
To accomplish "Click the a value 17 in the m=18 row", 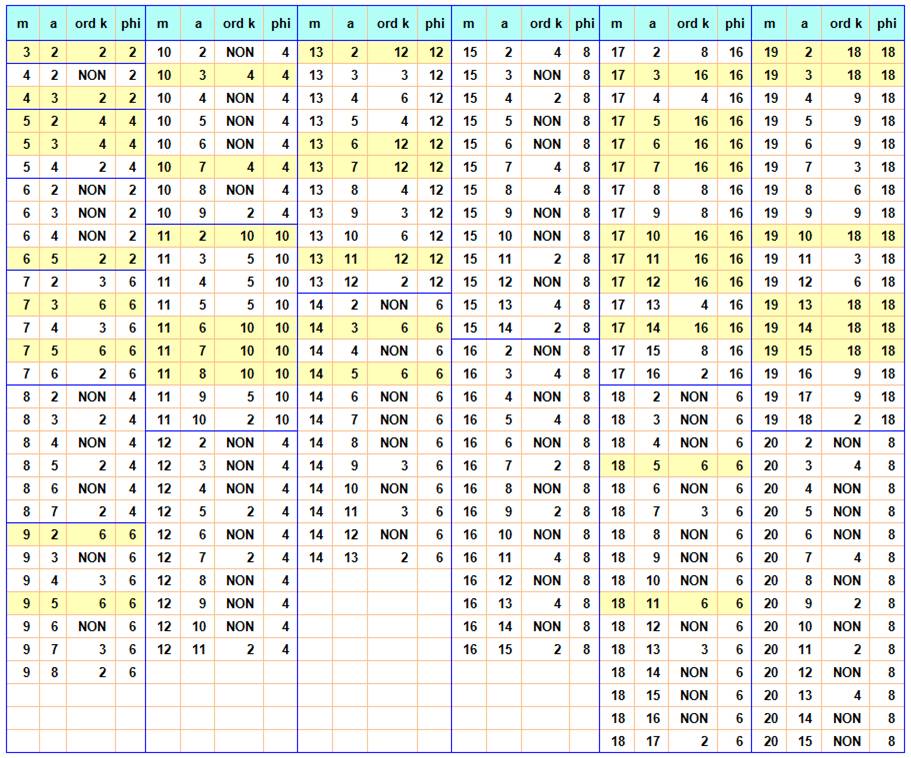I will [653, 742].
